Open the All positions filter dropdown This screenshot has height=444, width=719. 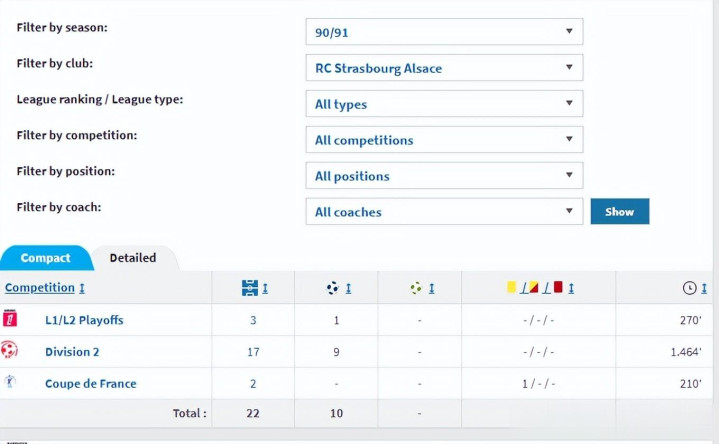pos(443,176)
